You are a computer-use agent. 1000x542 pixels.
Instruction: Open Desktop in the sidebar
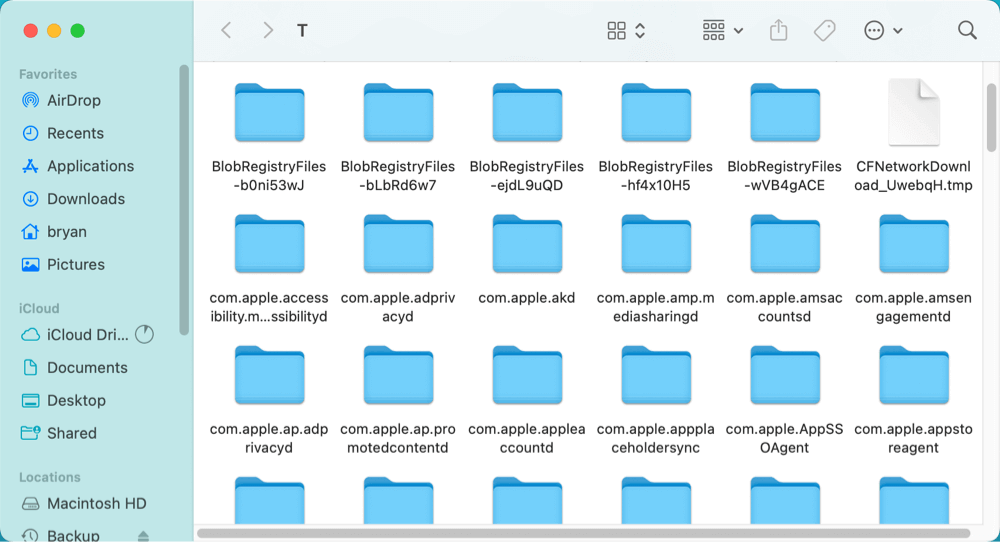coord(76,400)
